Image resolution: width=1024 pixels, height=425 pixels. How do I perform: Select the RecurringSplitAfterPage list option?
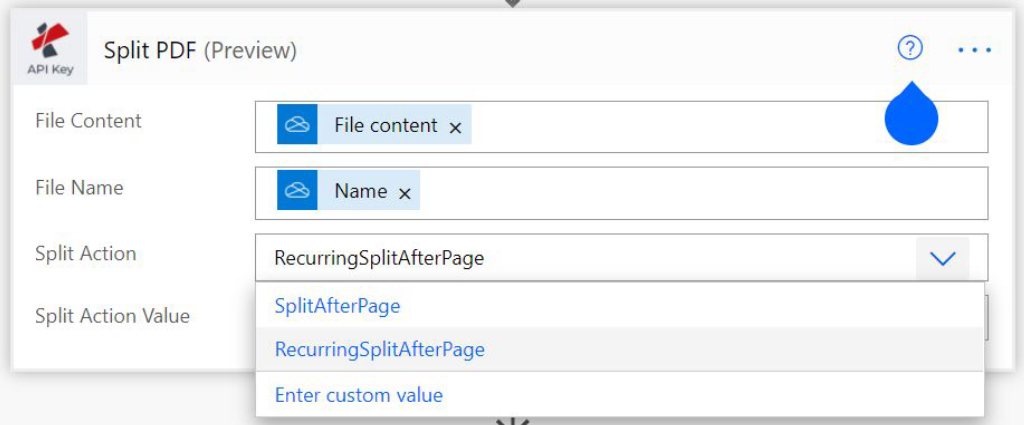[380, 350]
